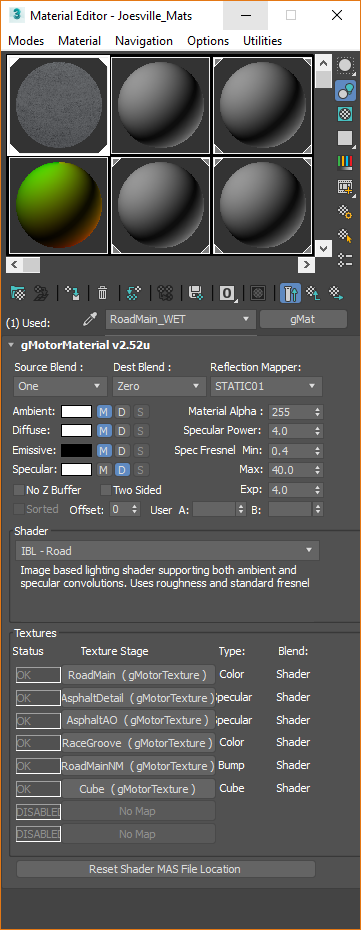Click the Get Material icon
The height and width of the screenshot is (930, 361).
coord(19,292)
